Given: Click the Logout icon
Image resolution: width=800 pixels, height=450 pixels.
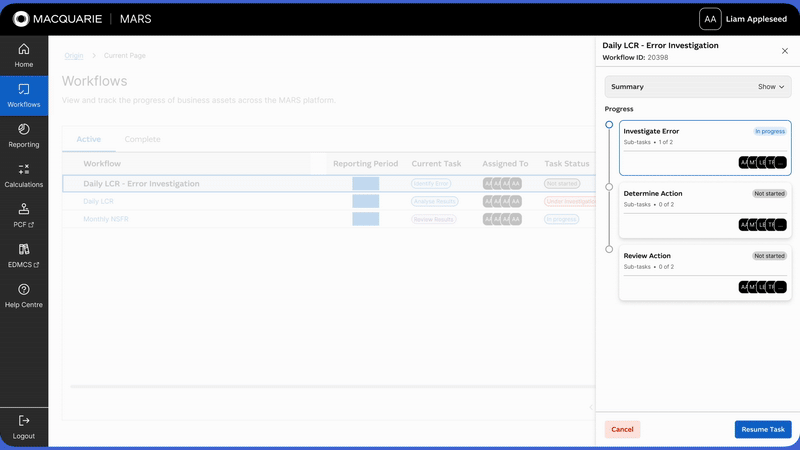Looking at the screenshot, I should click(x=23, y=420).
